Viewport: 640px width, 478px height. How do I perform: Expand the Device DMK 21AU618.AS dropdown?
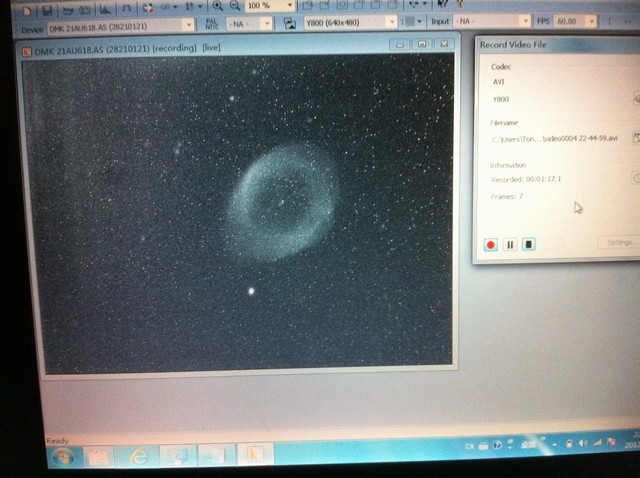point(188,23)
